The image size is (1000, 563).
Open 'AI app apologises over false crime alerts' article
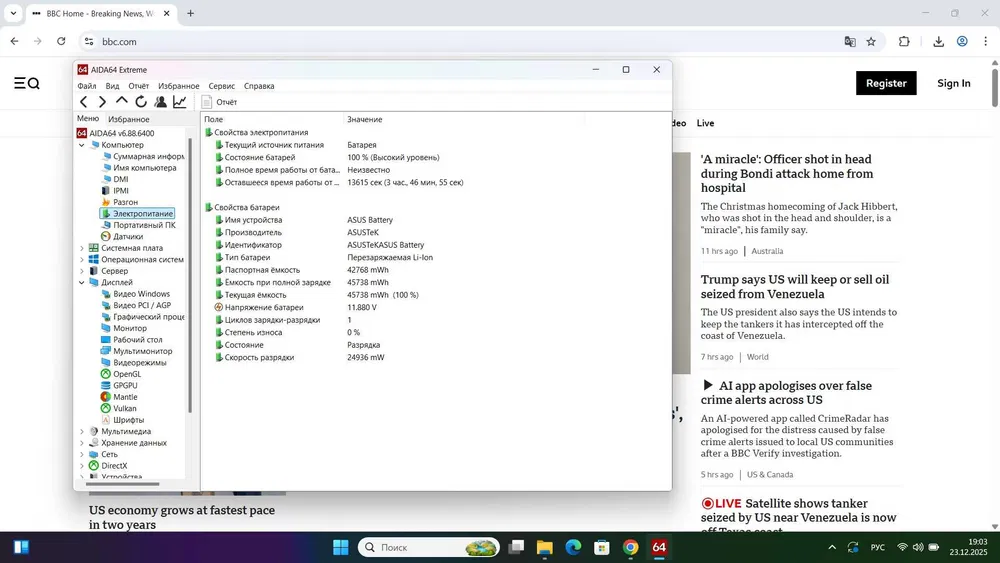click(x=786, y=393)
